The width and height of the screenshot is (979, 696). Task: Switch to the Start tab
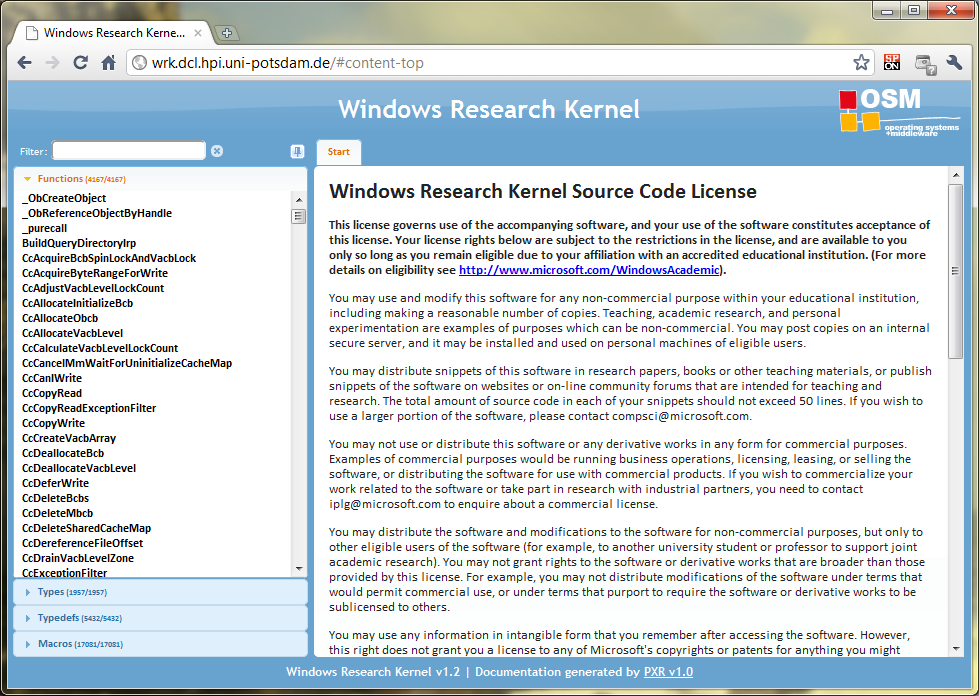pyautogui.click(x=338, y=152)
